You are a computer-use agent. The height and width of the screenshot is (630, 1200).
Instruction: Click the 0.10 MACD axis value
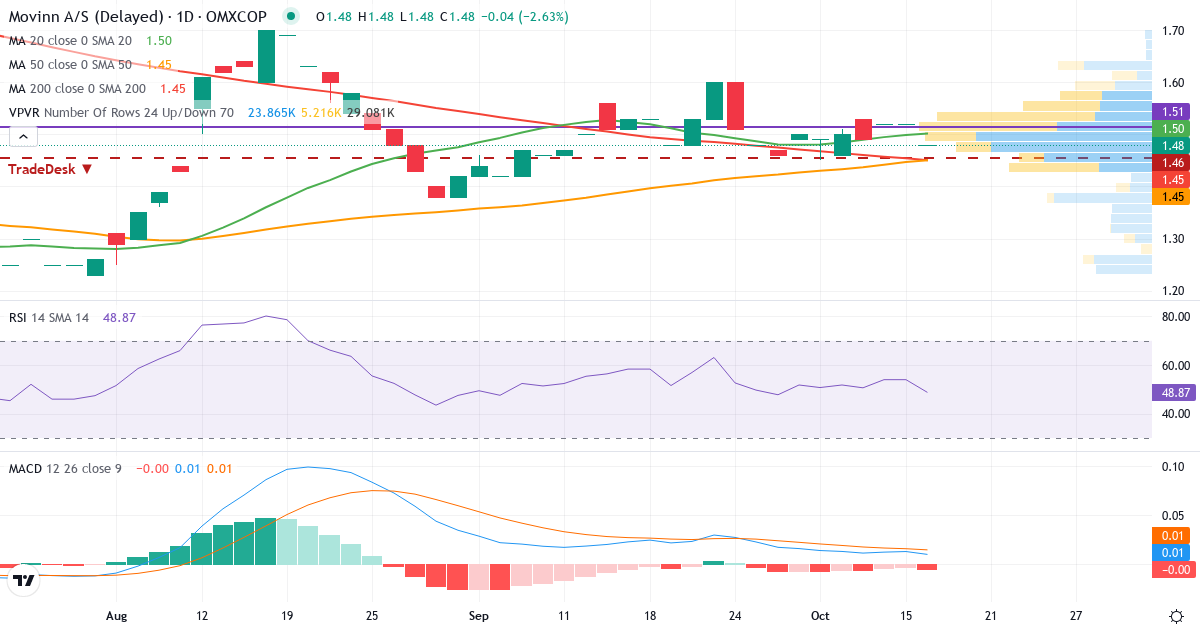point(1171,467)
